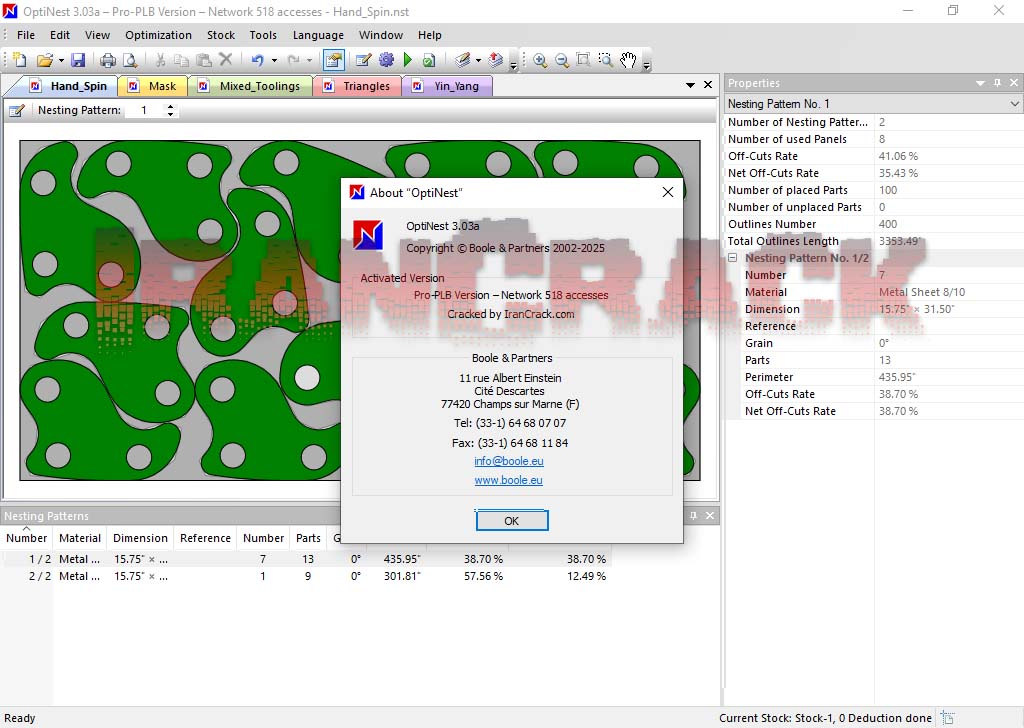Open the Nesting Pattern No. 1 dropdown
The height and width of the screenshot is (728, 1024).
point(1014,104)
